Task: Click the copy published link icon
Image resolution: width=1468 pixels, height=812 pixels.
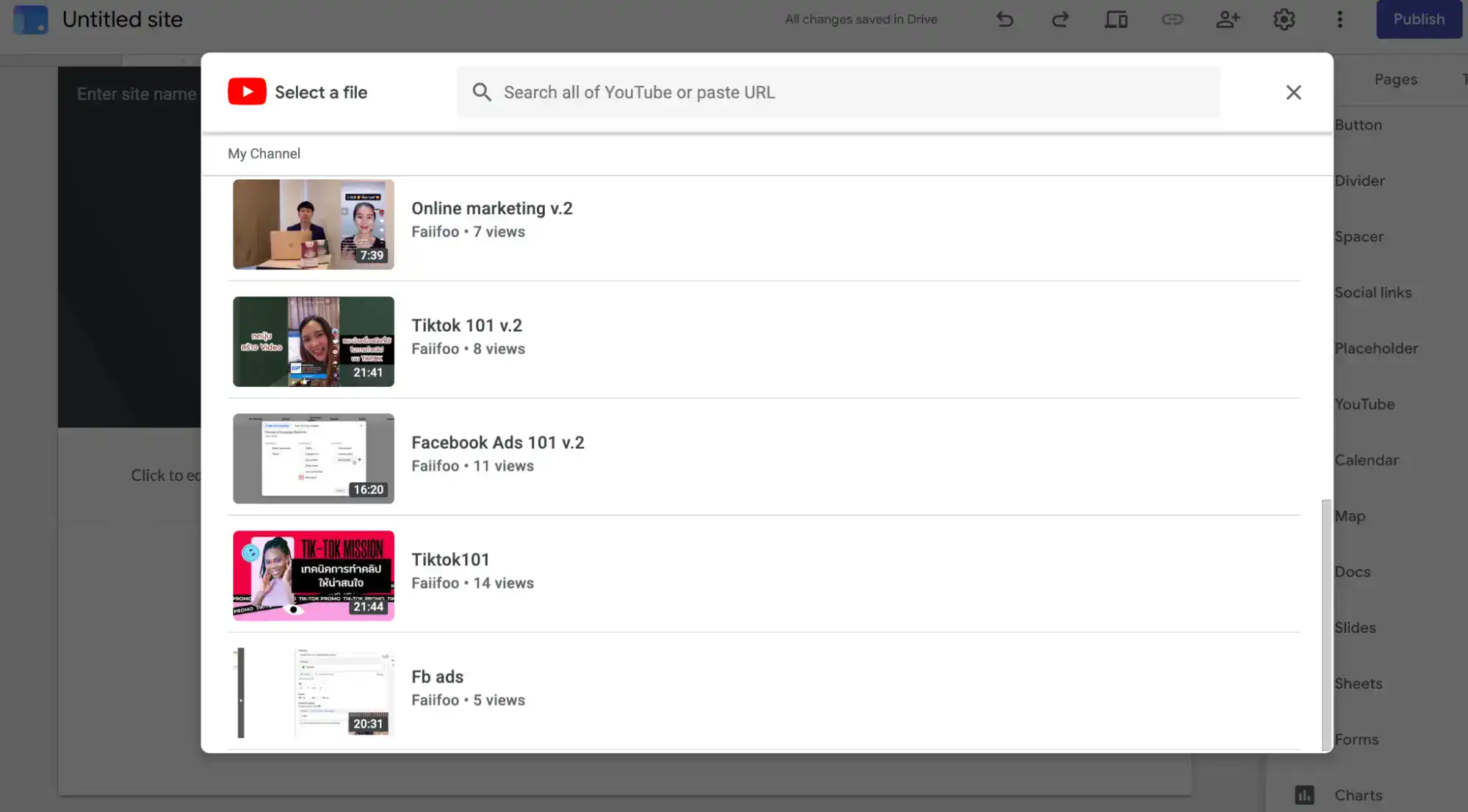Action: coord(1172,19)
